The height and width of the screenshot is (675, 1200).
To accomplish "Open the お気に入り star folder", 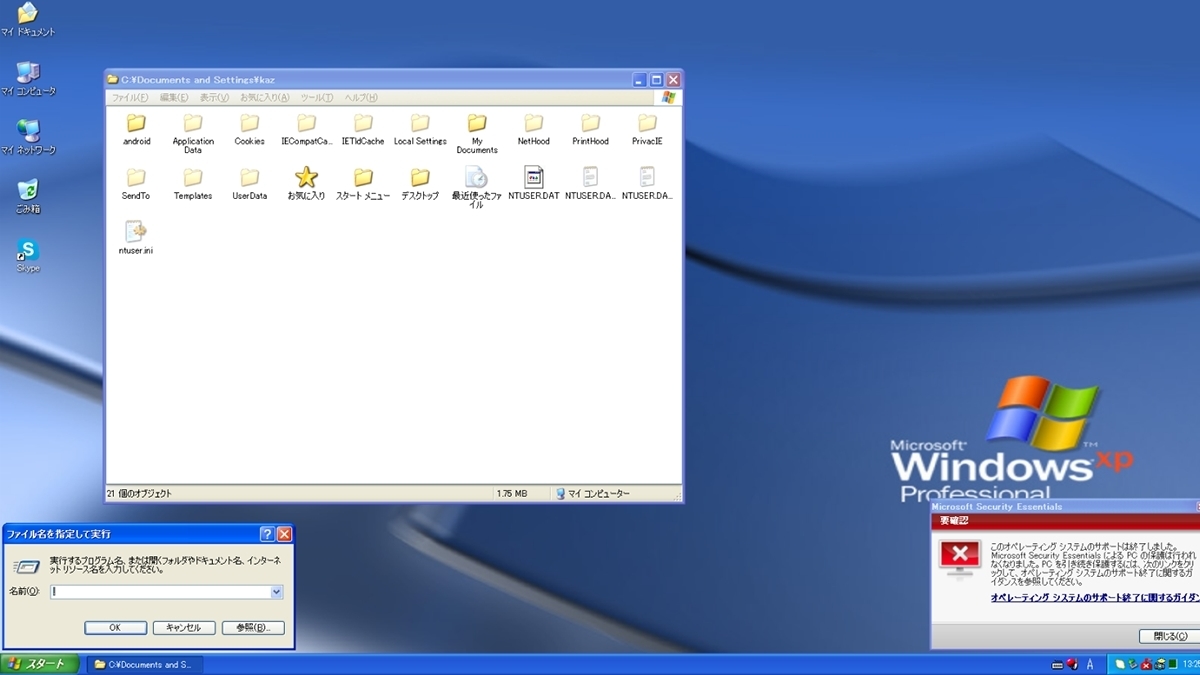I will (x=306, y=183).
